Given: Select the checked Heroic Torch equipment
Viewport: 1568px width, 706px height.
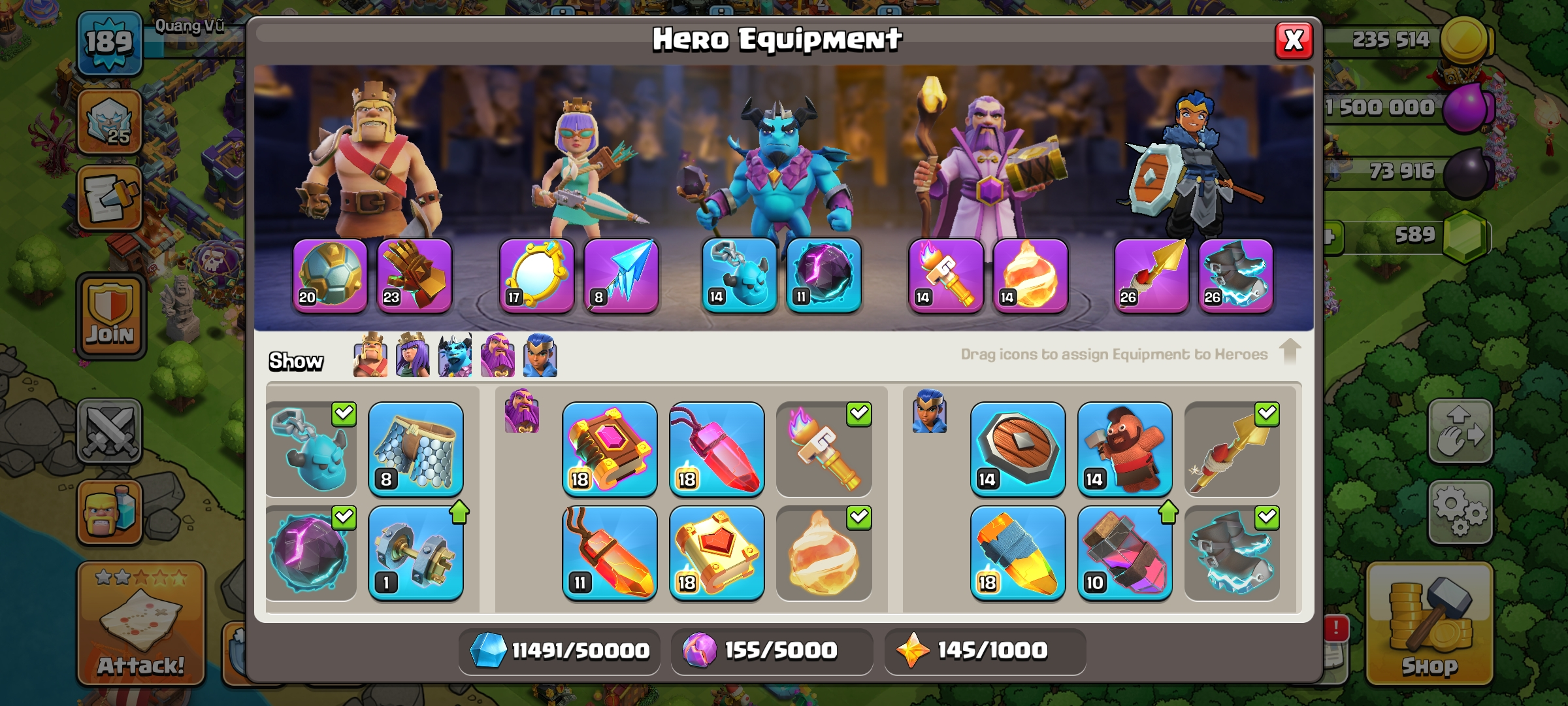Looking at the screenshot, I should click(x=824, y=449).
